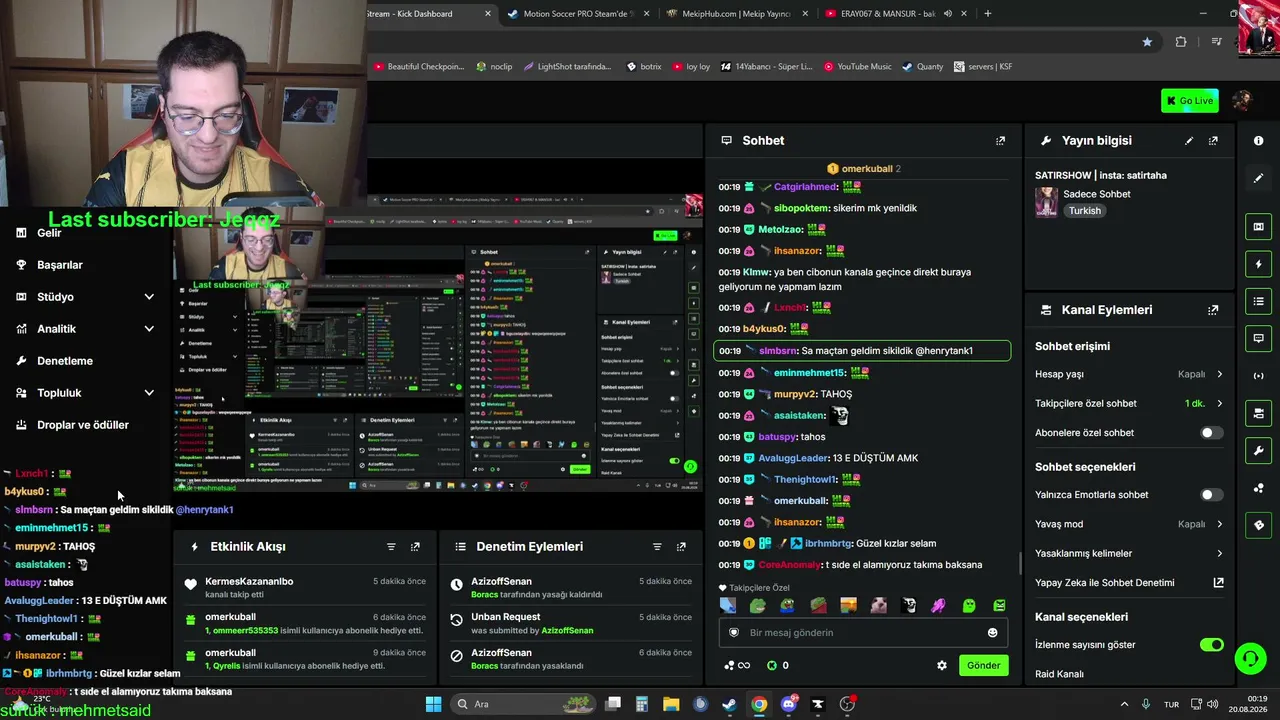
Task: Pop out the Sohbet chat panel
Action: tap(1000, 141)
